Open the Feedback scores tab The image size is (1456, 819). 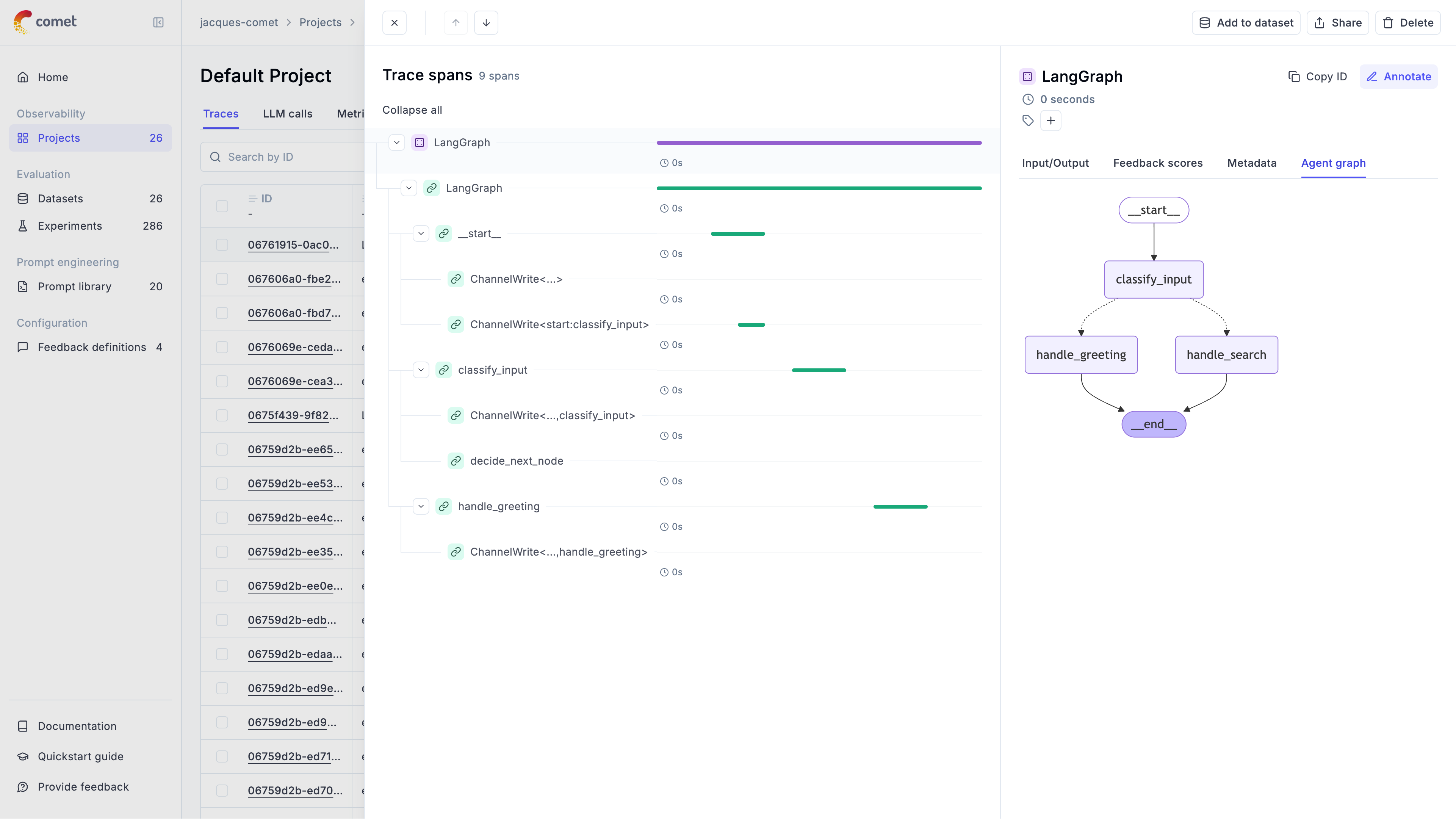(x=1158, y=163)
